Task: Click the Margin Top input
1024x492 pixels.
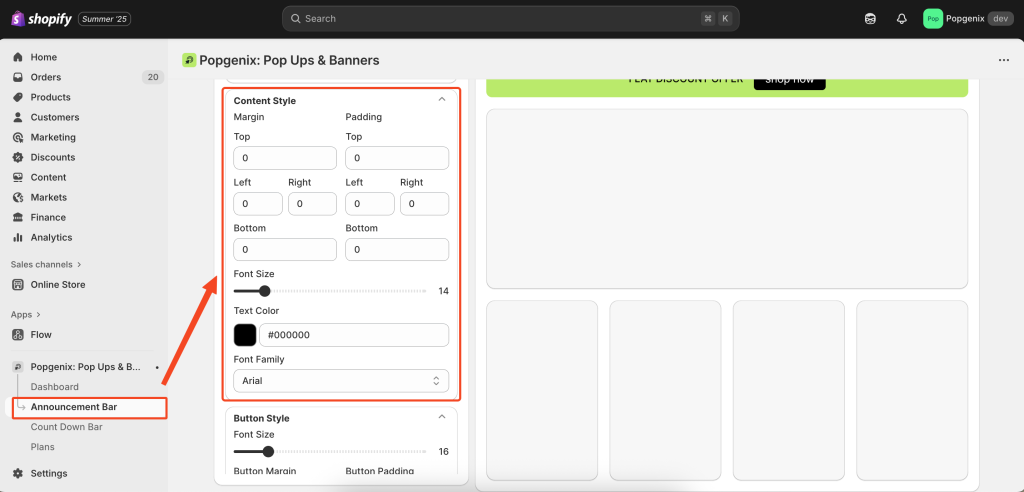Action: coord(285,158)
